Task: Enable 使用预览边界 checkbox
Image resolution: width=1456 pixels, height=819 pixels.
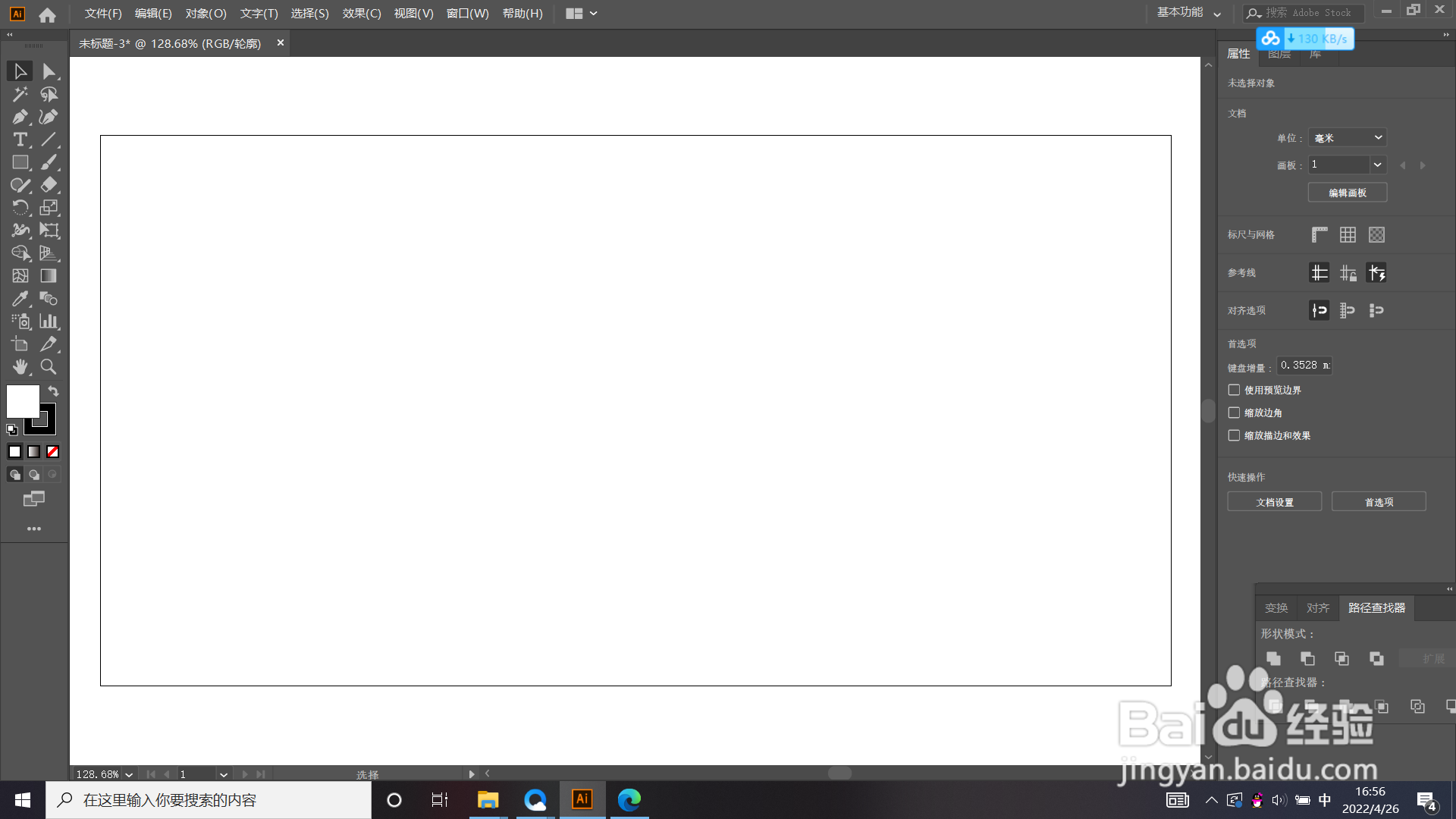Action: coord(1235,390)
